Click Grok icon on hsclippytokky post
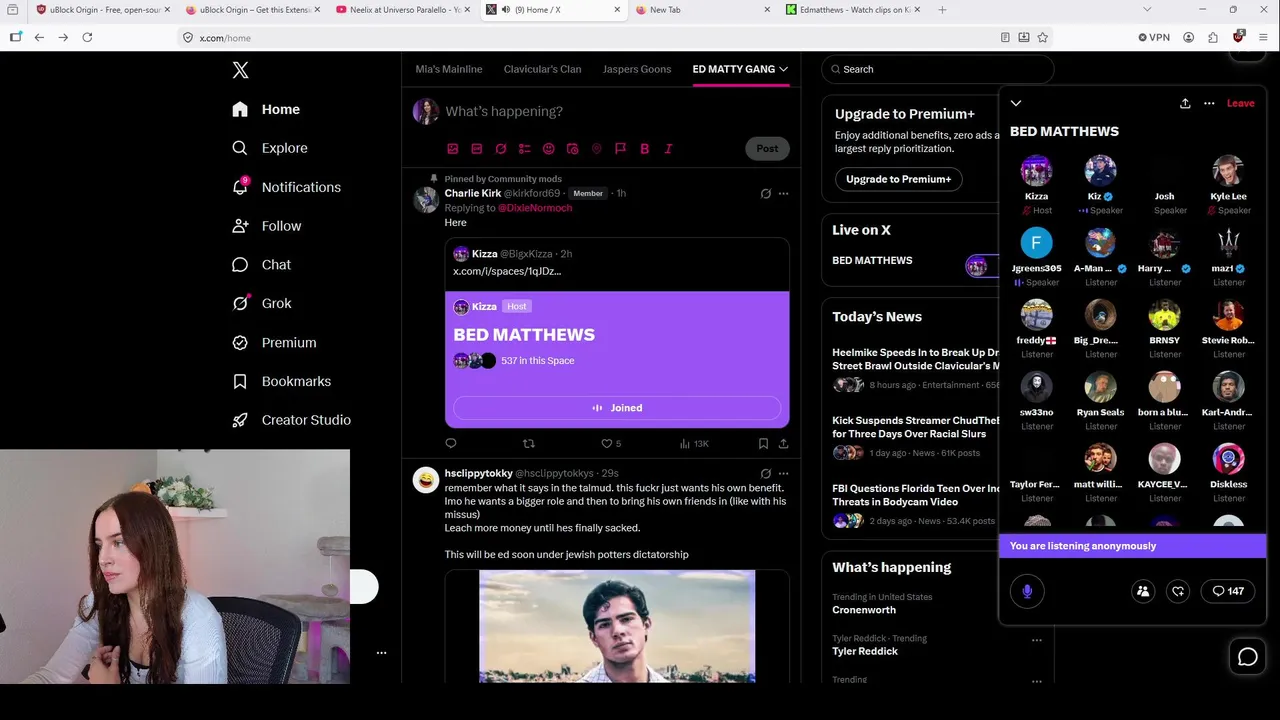The width and height of the screenshot is (1280, 720). tap(765, 473)
